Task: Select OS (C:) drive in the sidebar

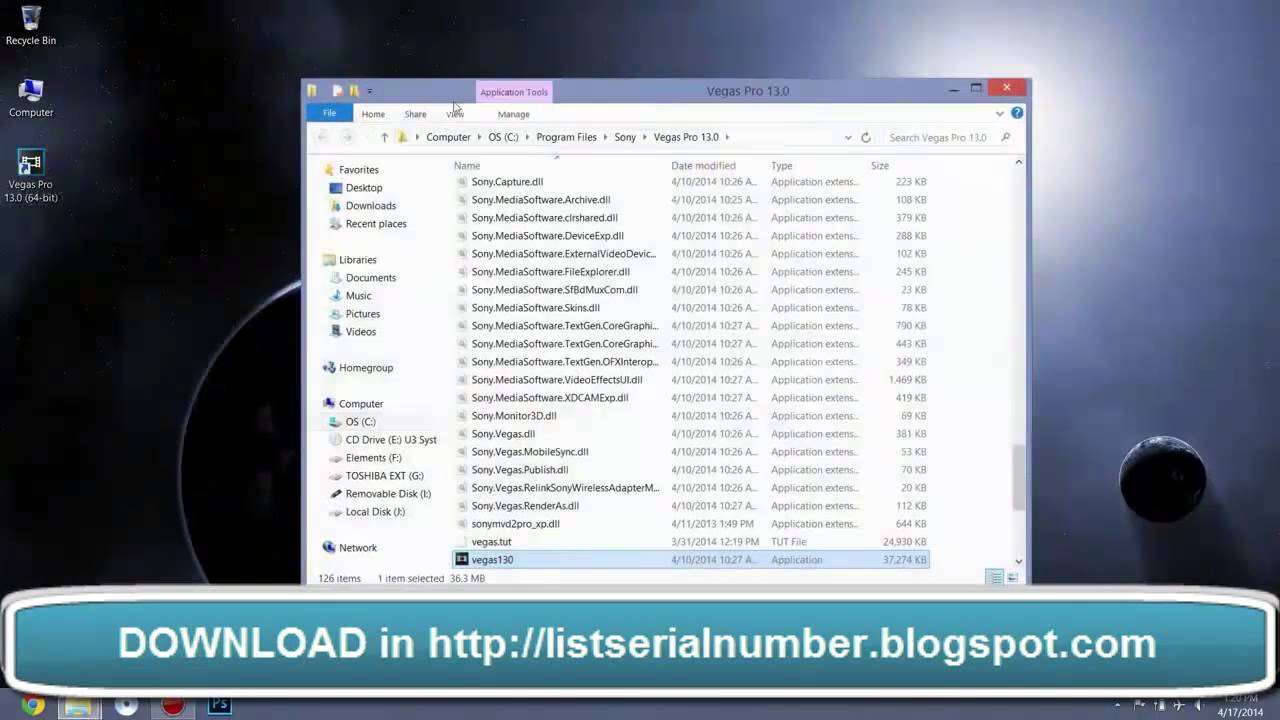Action: (360, 422)
